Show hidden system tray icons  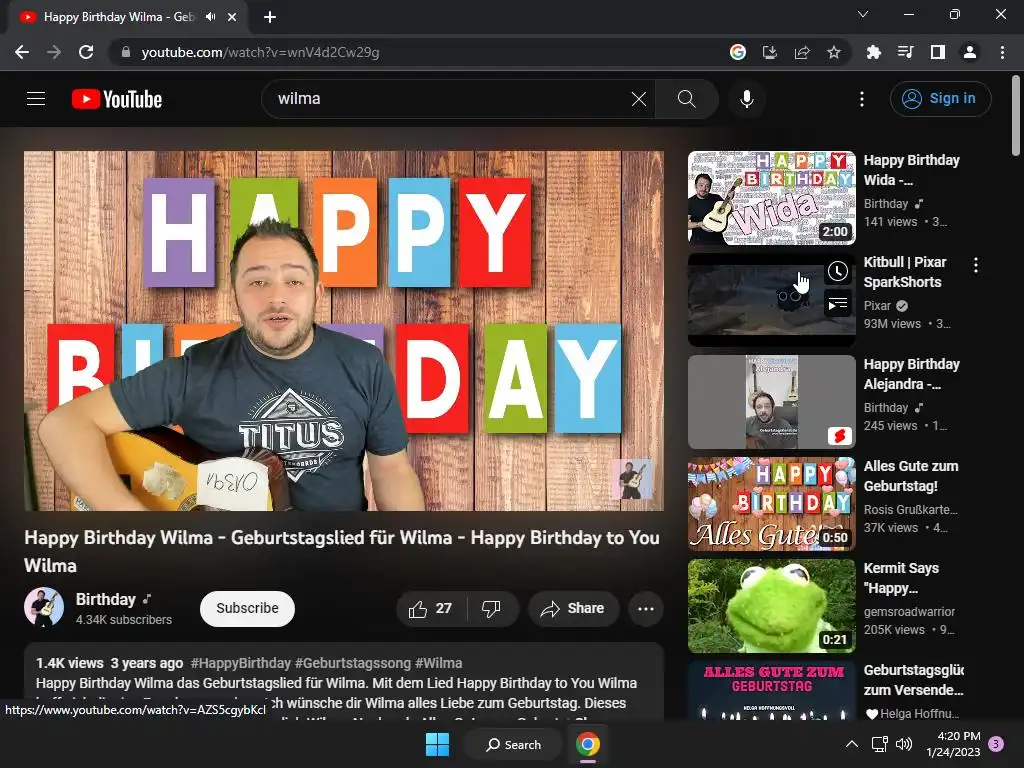point(852,744)
